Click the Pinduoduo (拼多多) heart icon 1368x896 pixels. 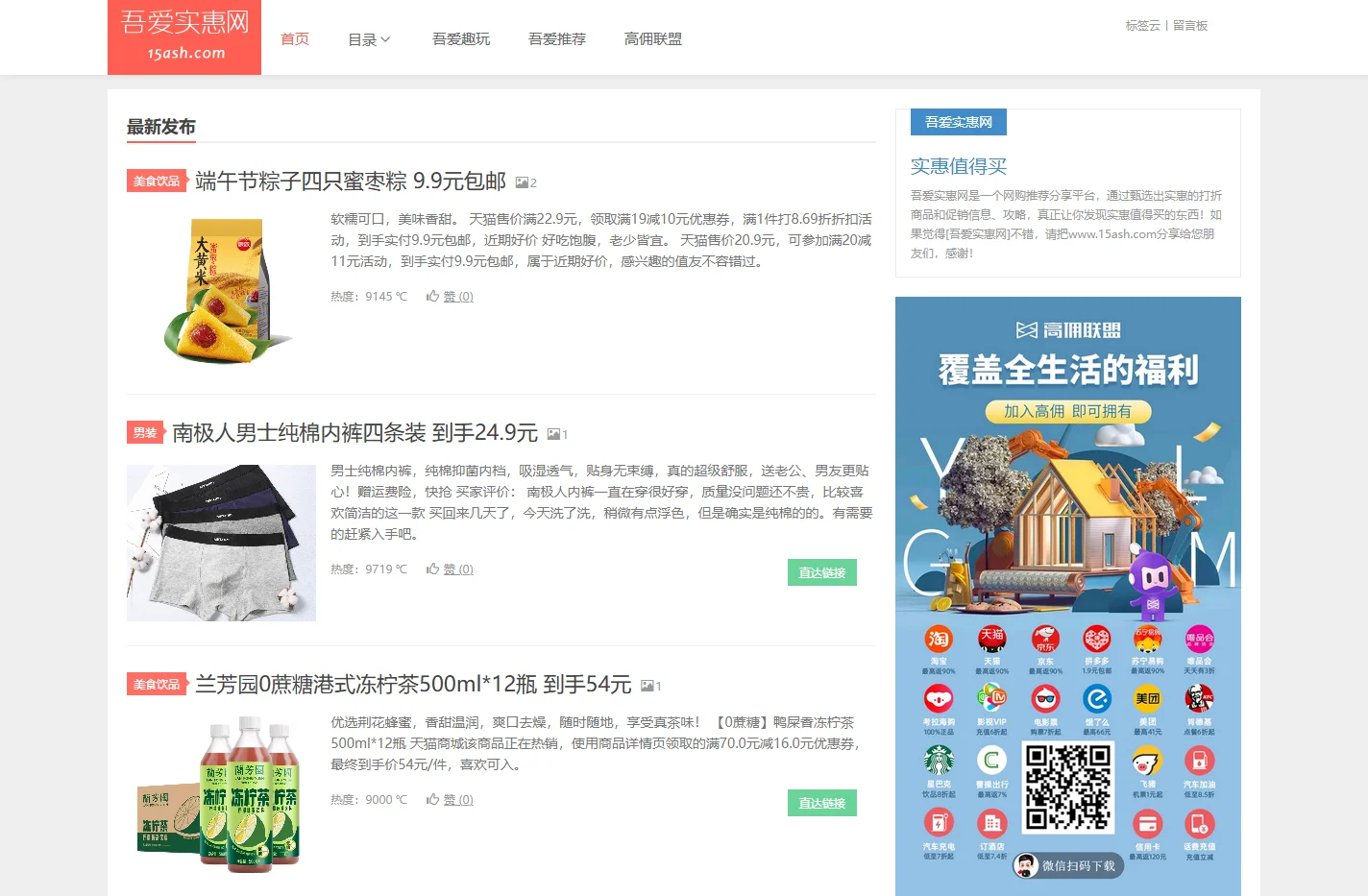(1096, 639)
